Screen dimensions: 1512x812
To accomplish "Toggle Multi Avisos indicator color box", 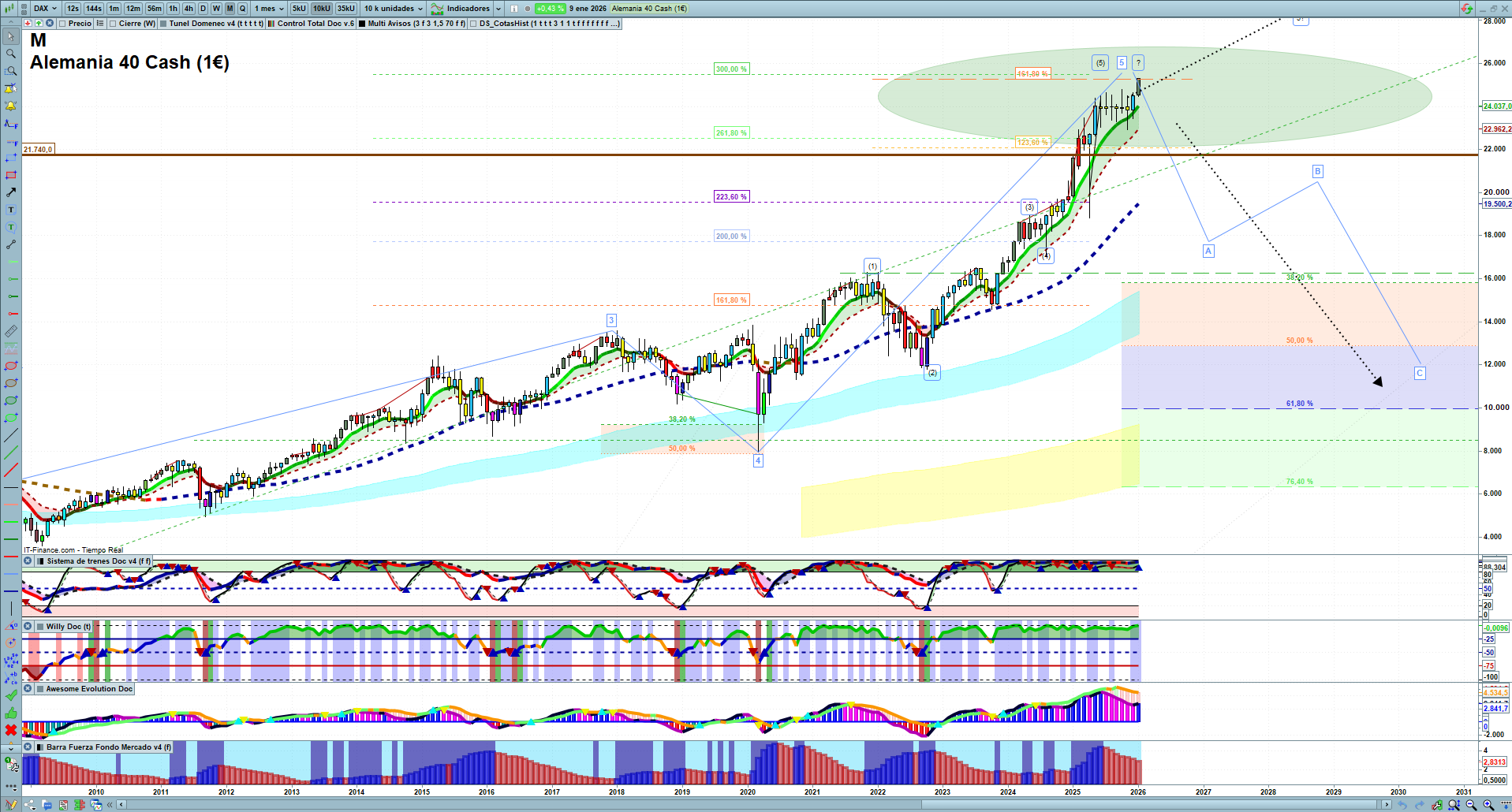I will coord(362,24).
